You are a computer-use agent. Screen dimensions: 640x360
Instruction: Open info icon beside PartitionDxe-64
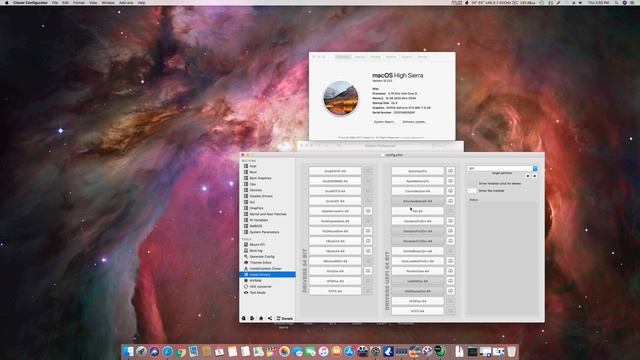click(451, 271)
